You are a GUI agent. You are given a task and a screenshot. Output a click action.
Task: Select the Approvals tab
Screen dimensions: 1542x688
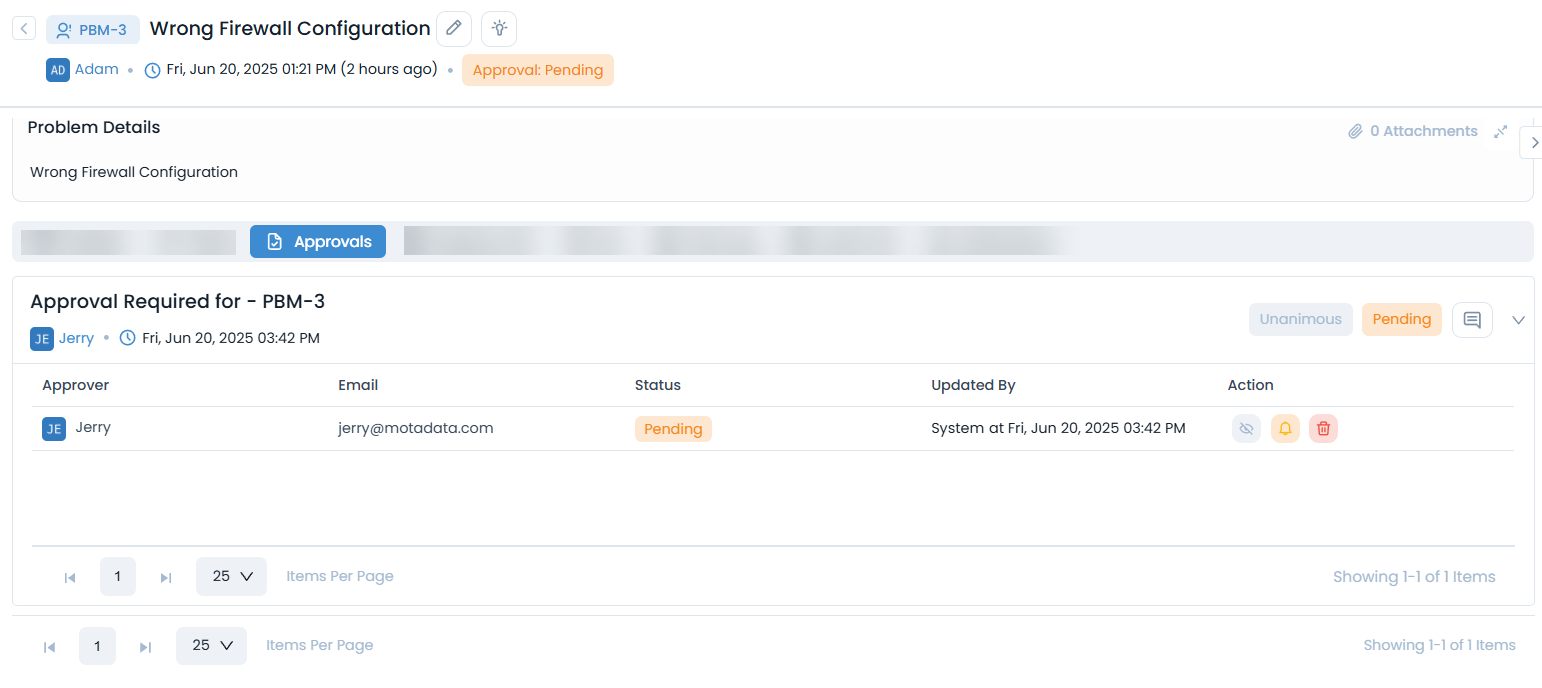point(318,242)
